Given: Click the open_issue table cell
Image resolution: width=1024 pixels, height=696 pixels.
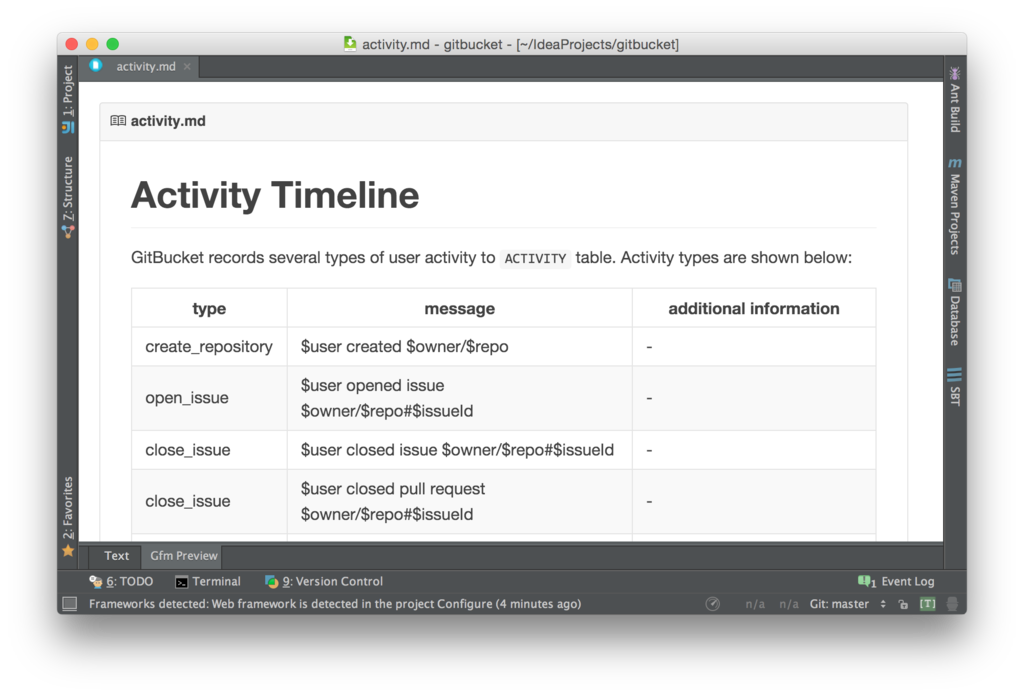Looking at the screenshot, I should pyautogui.click(x=209, y=398).
